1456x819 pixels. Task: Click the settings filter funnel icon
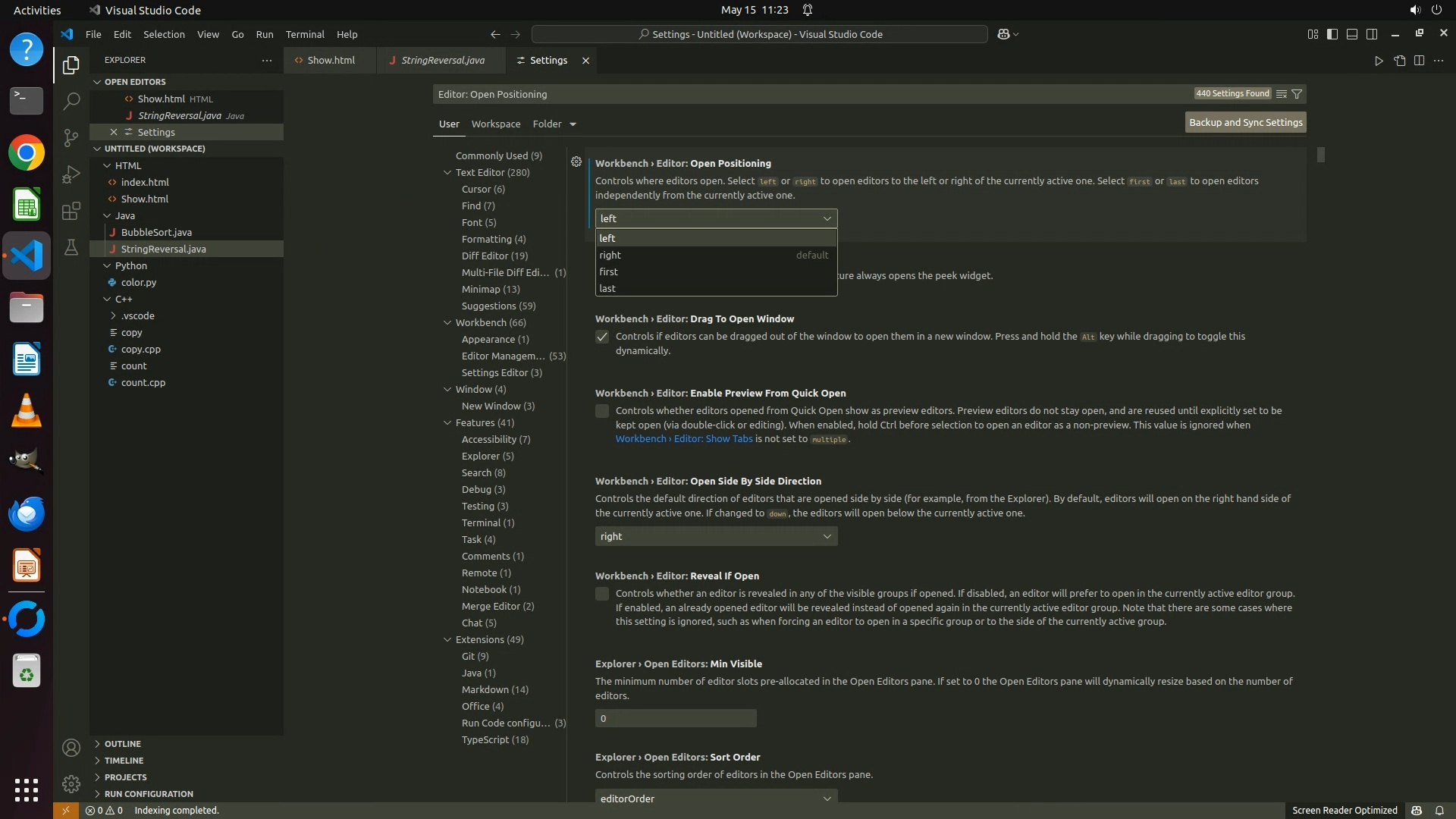1297,94
